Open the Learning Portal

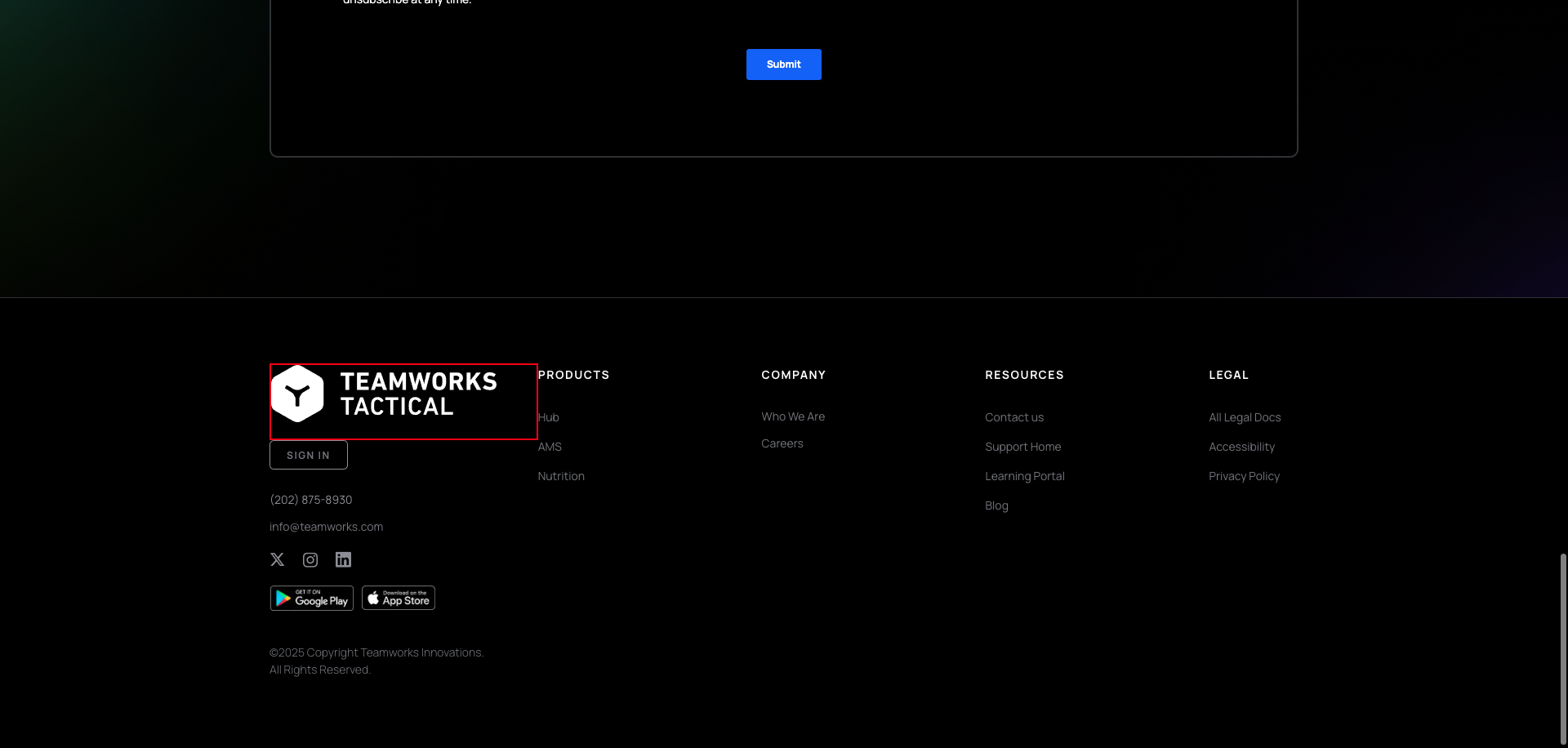1025,476
